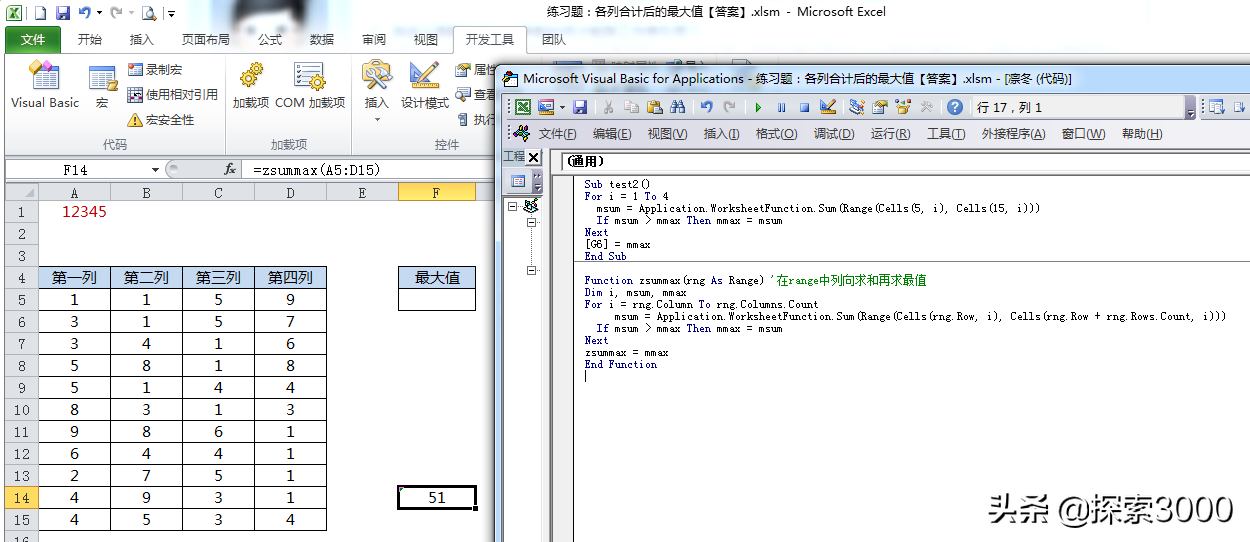This screenshot has width=1250, height=542.
Task: Toggle 设计模式 design mode
Action: point(425,85)
